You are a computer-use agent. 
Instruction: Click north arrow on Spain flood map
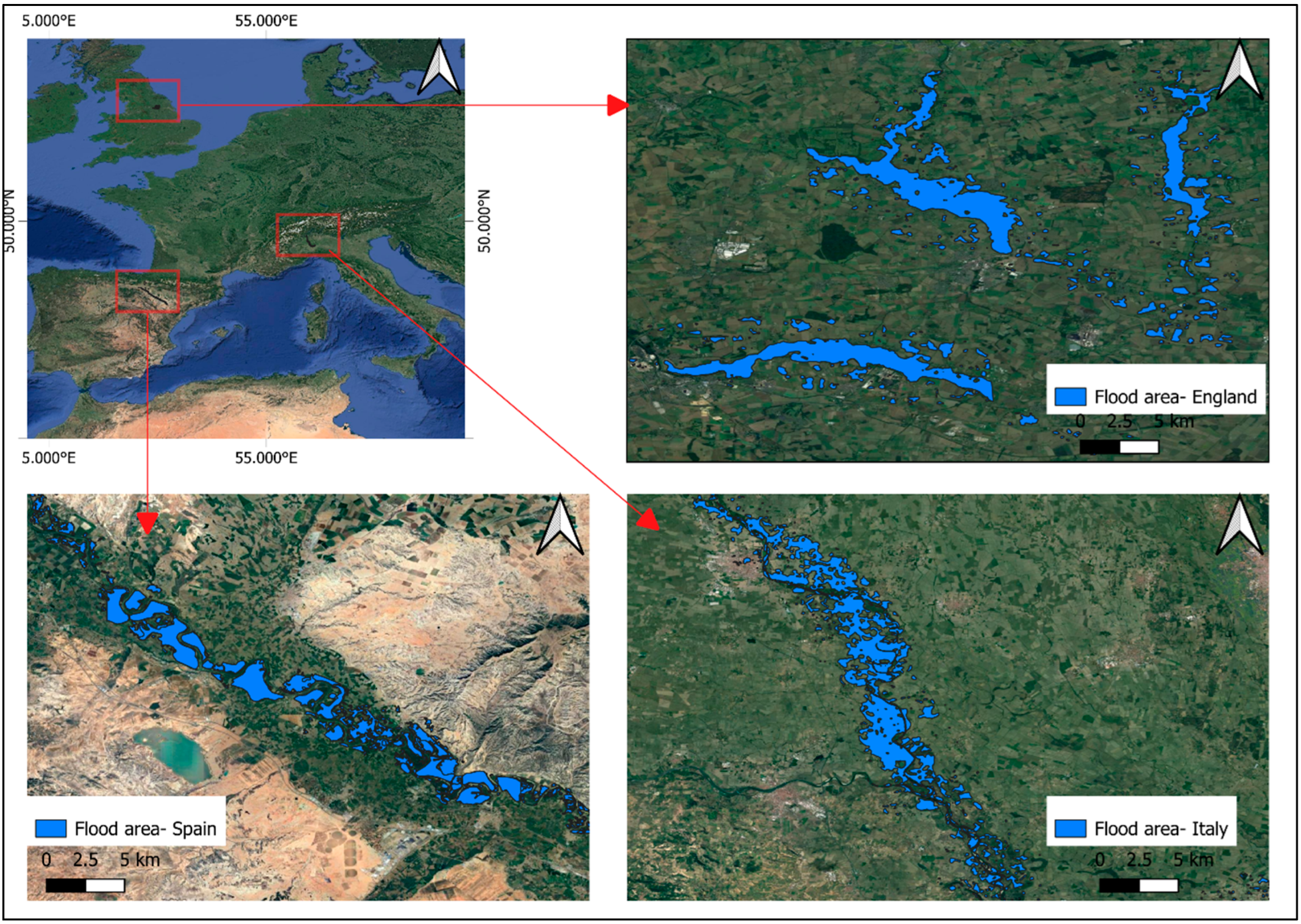[x=560, y=524]
